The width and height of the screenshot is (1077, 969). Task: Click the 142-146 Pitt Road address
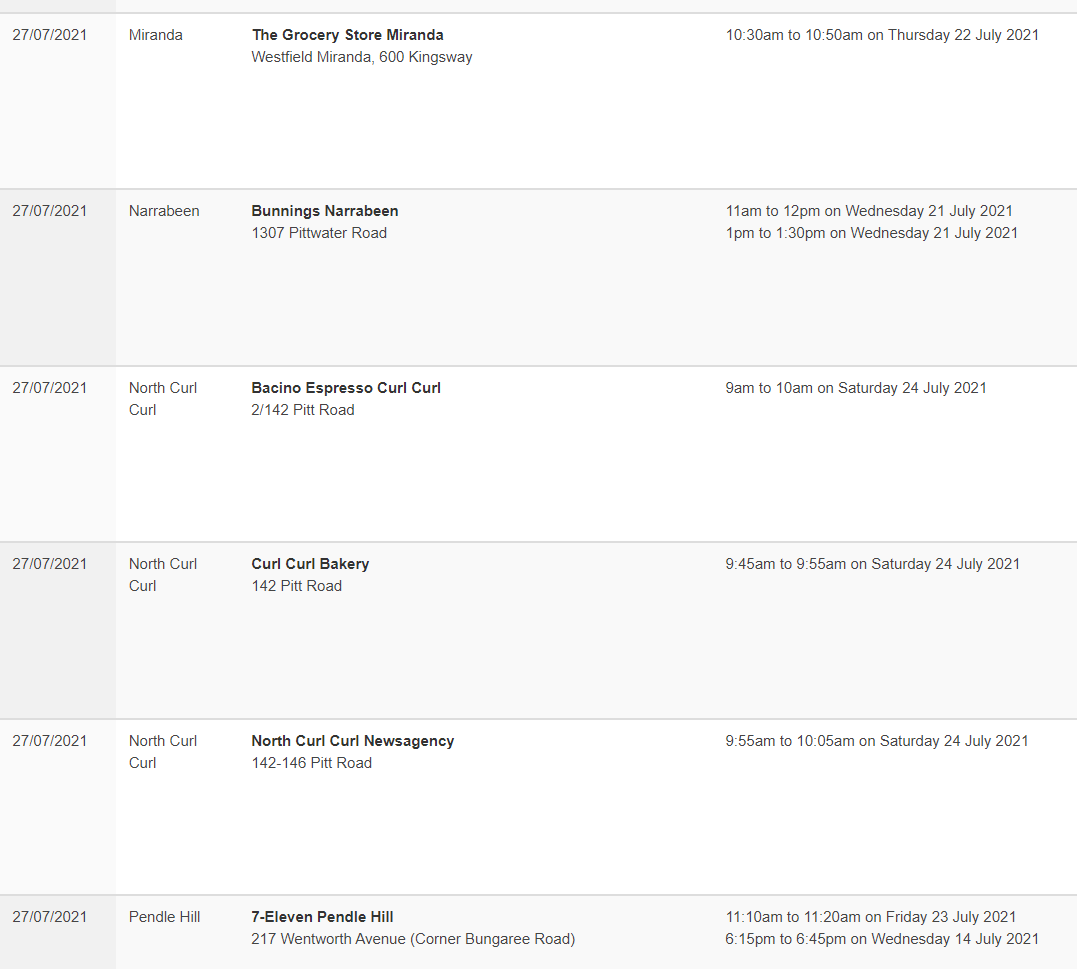pos(312,763)
